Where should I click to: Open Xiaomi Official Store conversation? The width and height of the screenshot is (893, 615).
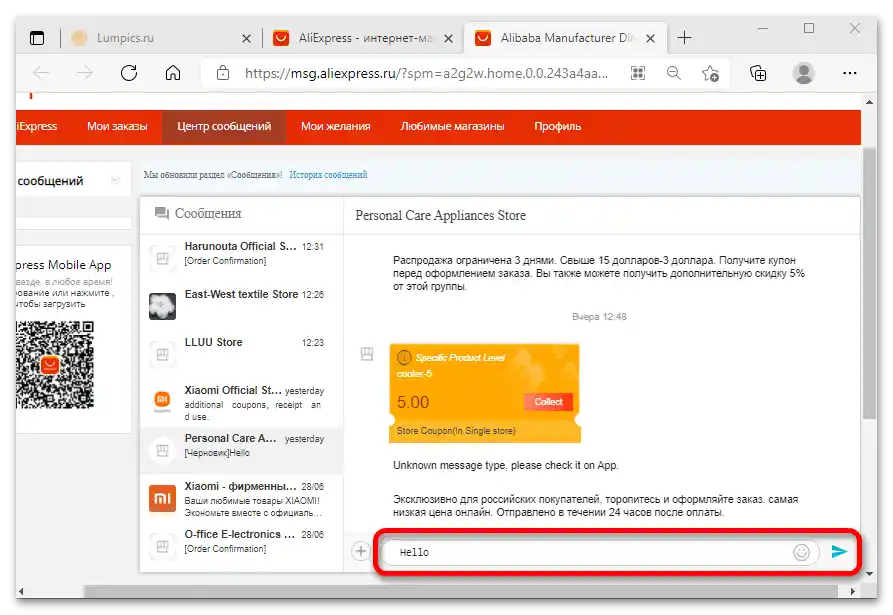(241, 402)
